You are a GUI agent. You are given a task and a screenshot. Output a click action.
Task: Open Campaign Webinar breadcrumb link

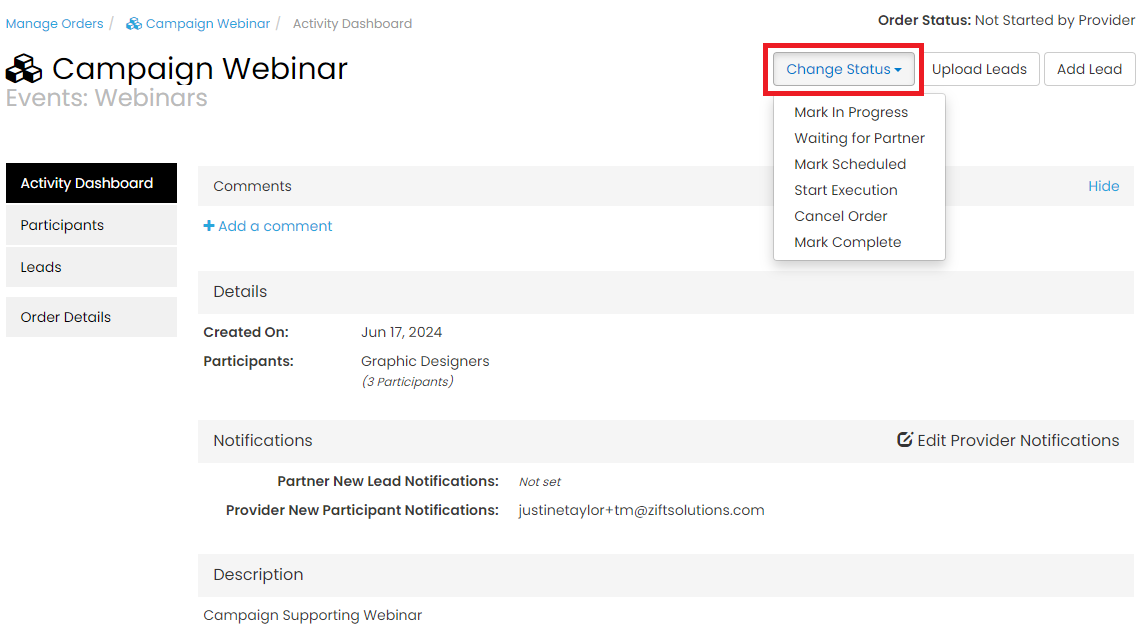(x=208, y=23)
